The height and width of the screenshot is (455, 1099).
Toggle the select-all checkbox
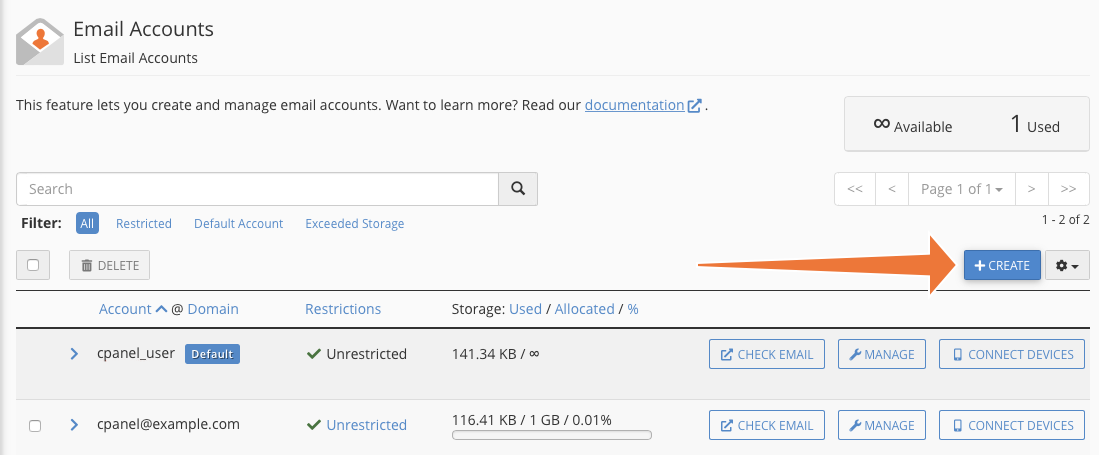pyautogui.click(x=34, y=265)
